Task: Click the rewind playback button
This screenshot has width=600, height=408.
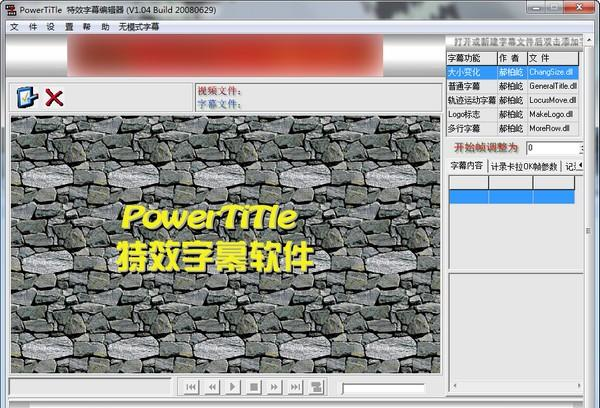Action: [x=212, y=387]
